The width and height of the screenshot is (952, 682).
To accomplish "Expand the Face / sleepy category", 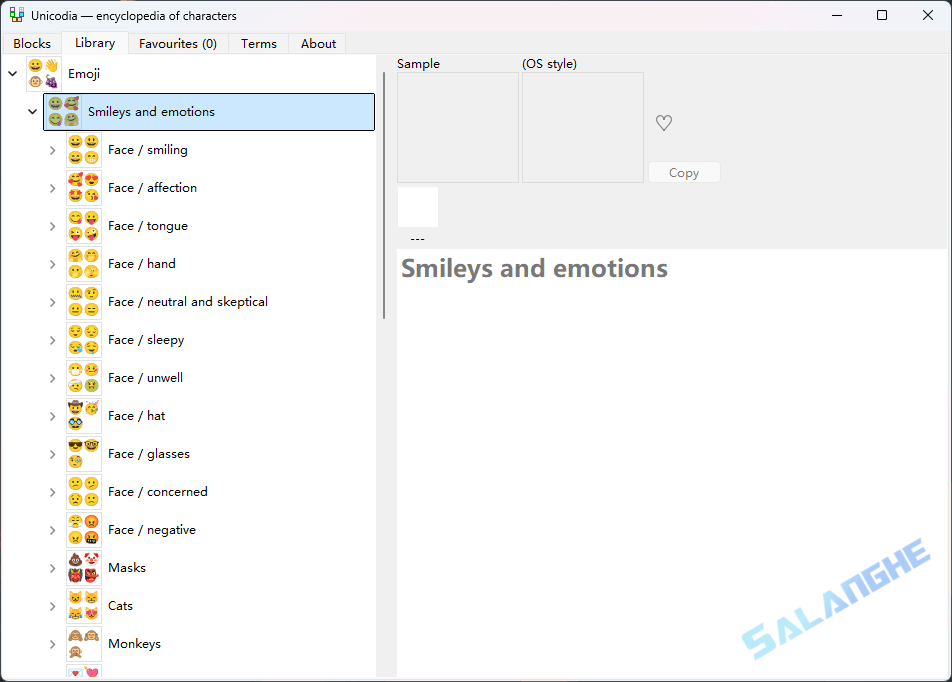I will [53, 340].
